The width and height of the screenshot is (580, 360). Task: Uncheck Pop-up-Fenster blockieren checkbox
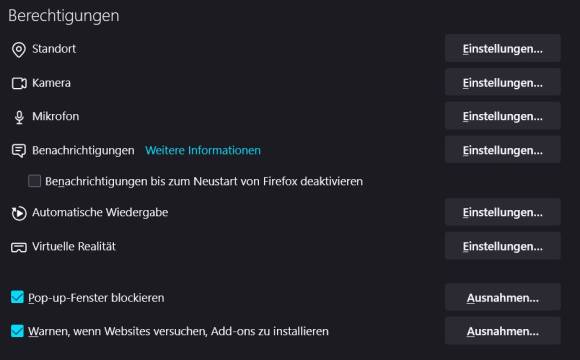tap(17, 297)
